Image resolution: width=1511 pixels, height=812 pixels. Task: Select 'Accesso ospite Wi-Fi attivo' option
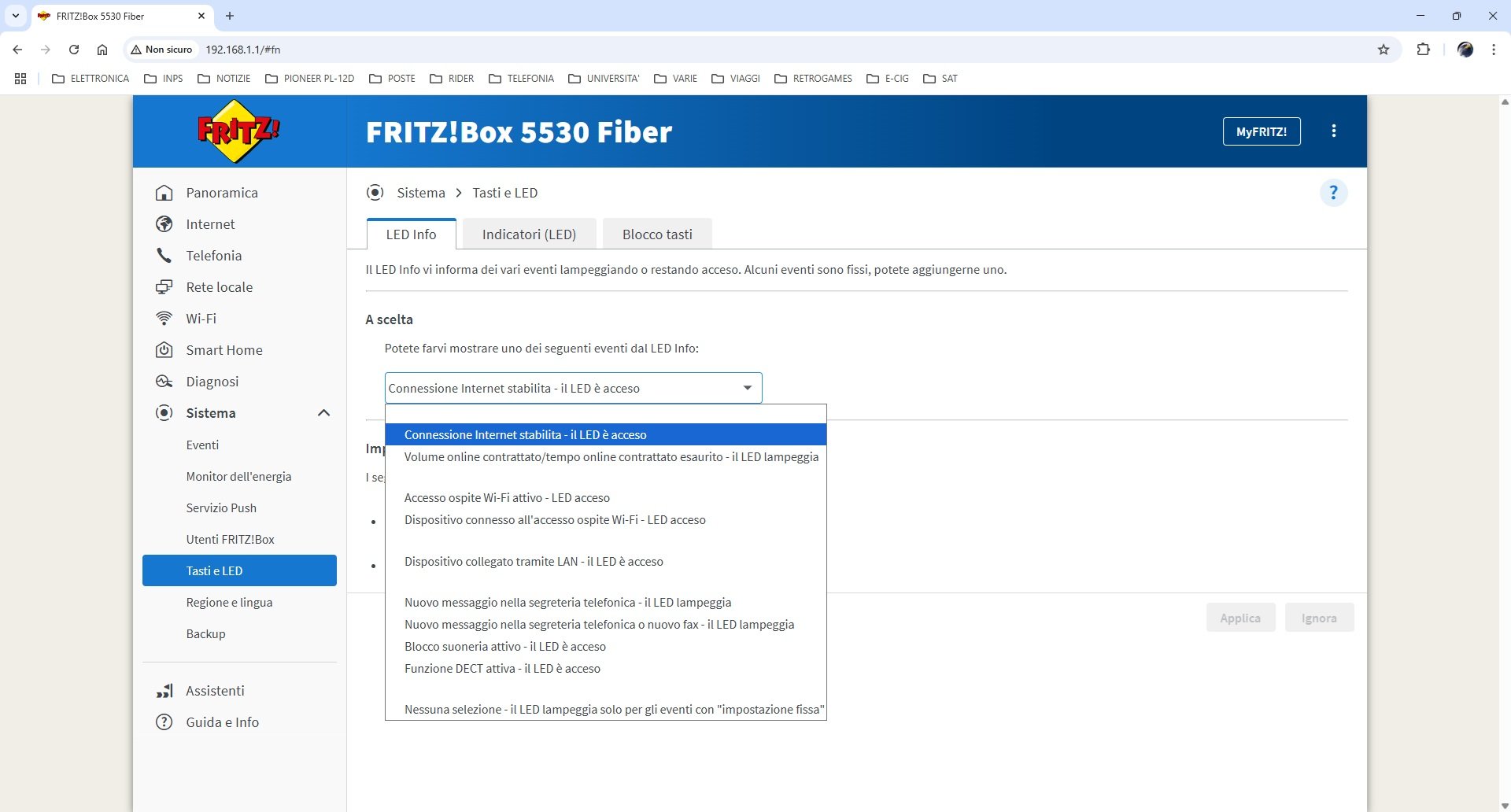pos(606,498)
